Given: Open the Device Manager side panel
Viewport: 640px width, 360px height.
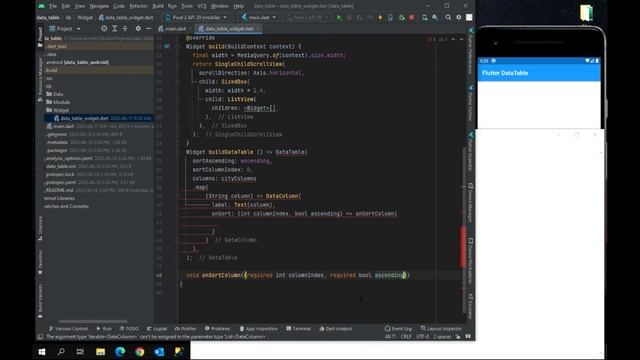Looking at the screenshot, I should tap(470, 202).
